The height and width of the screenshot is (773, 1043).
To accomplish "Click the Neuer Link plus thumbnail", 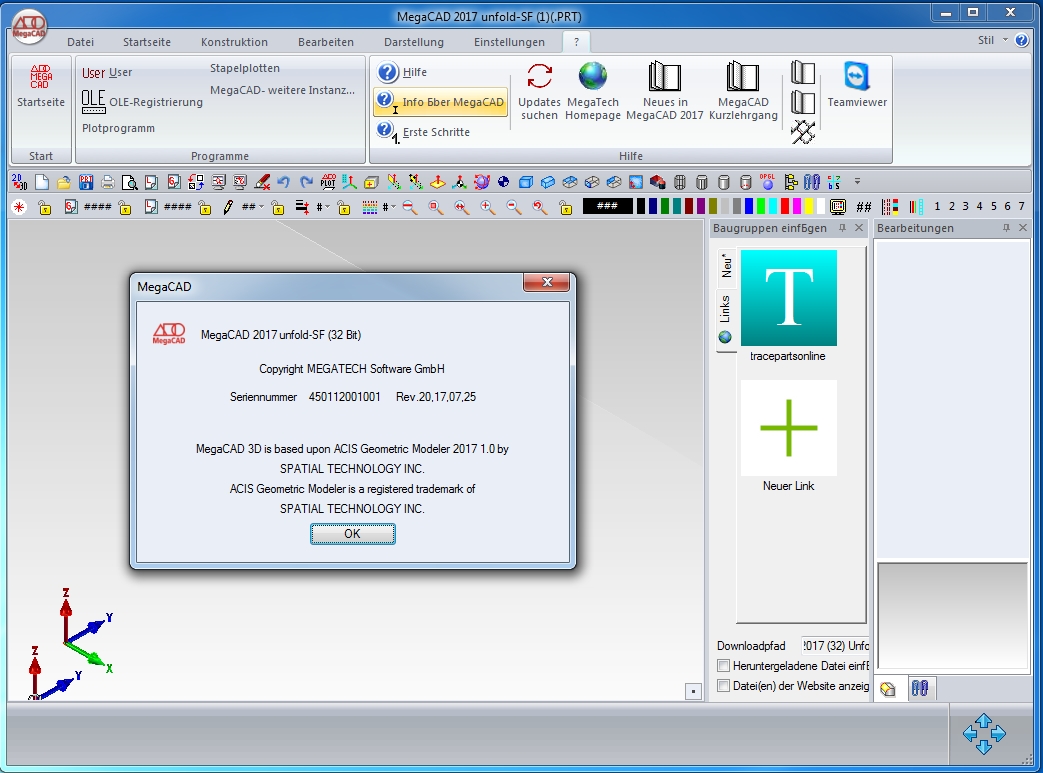I will [788, 428].
